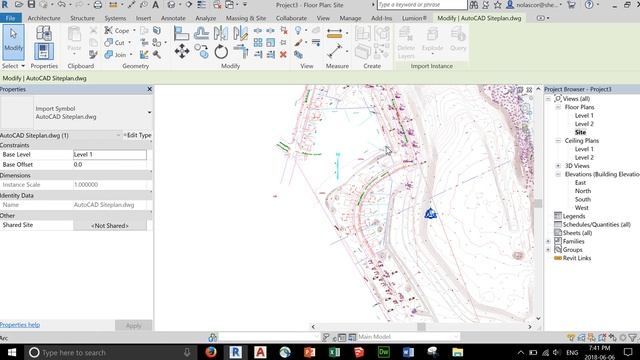Click Save in quick access toolbar
This screenshot has width=640, height=360.
[31, 5]
